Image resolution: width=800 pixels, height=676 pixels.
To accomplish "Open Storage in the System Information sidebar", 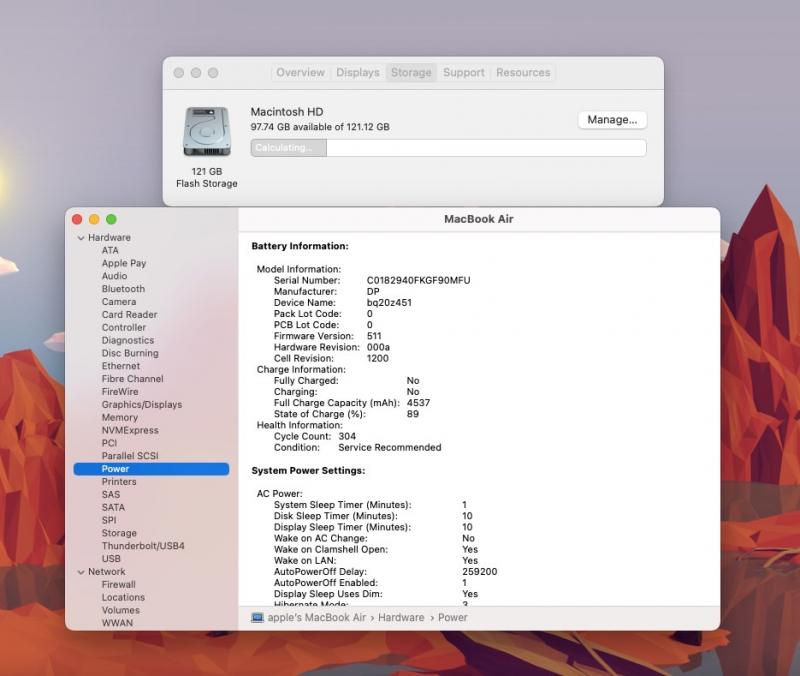I will coord(119,533).
